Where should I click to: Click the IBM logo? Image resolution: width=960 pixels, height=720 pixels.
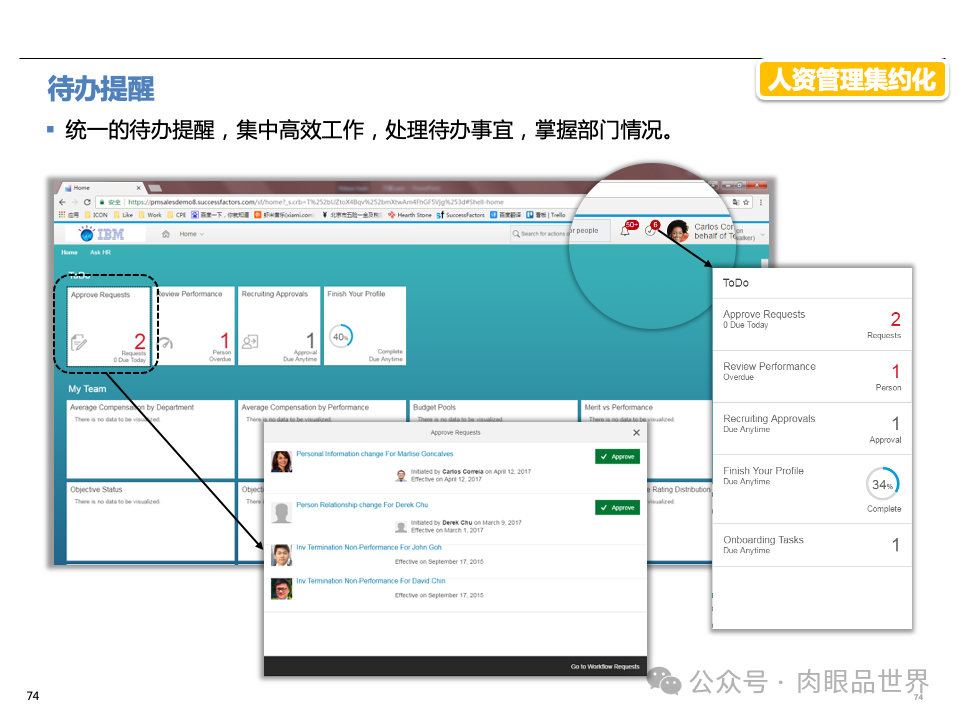point(102,234)
